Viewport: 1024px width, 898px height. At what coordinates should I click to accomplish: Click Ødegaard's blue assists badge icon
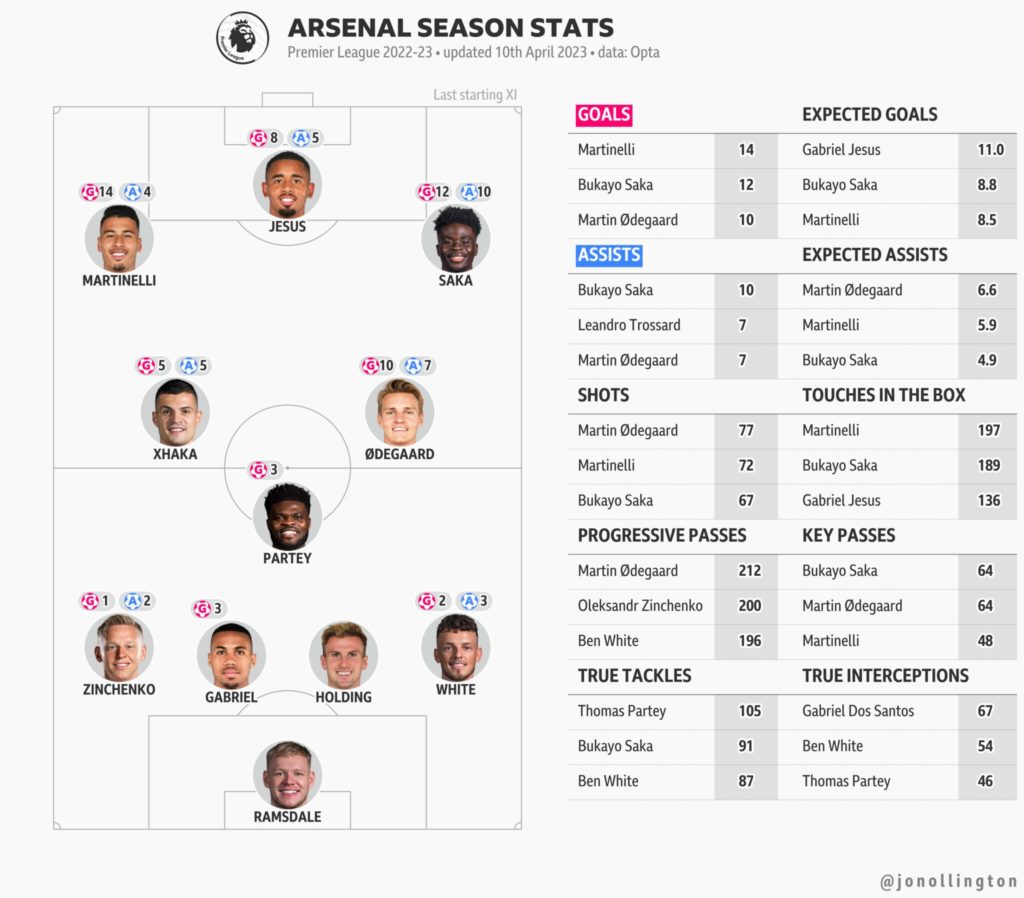point(413,365)
